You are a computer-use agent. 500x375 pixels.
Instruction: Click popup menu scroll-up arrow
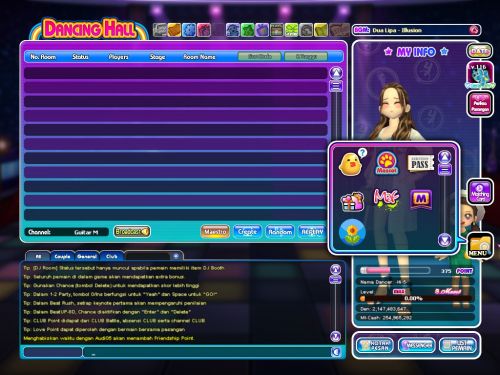[x=445, y=157]
